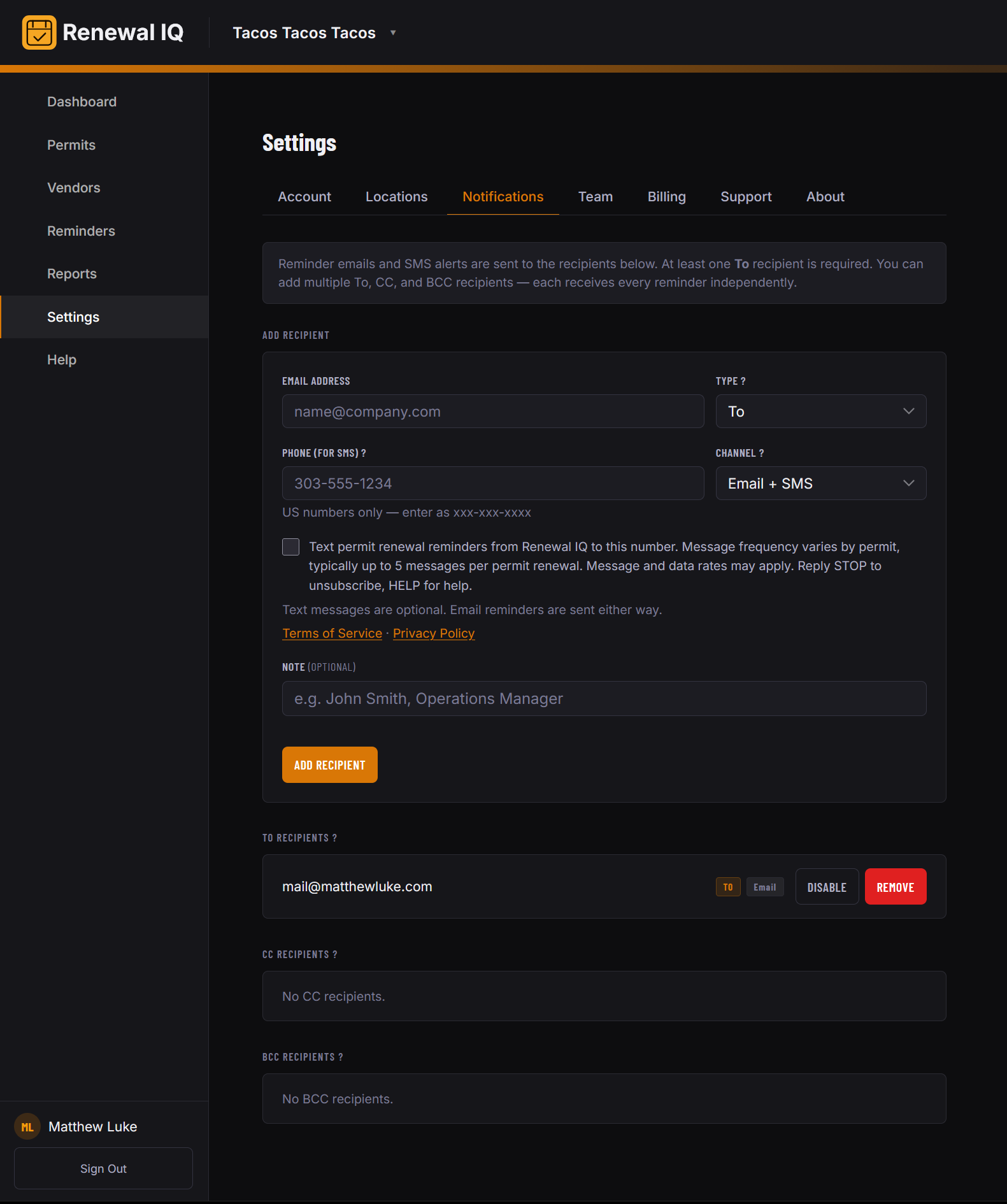Select the Notifications tab
Screen dimensions: 1007x1204
pos(503,197)
